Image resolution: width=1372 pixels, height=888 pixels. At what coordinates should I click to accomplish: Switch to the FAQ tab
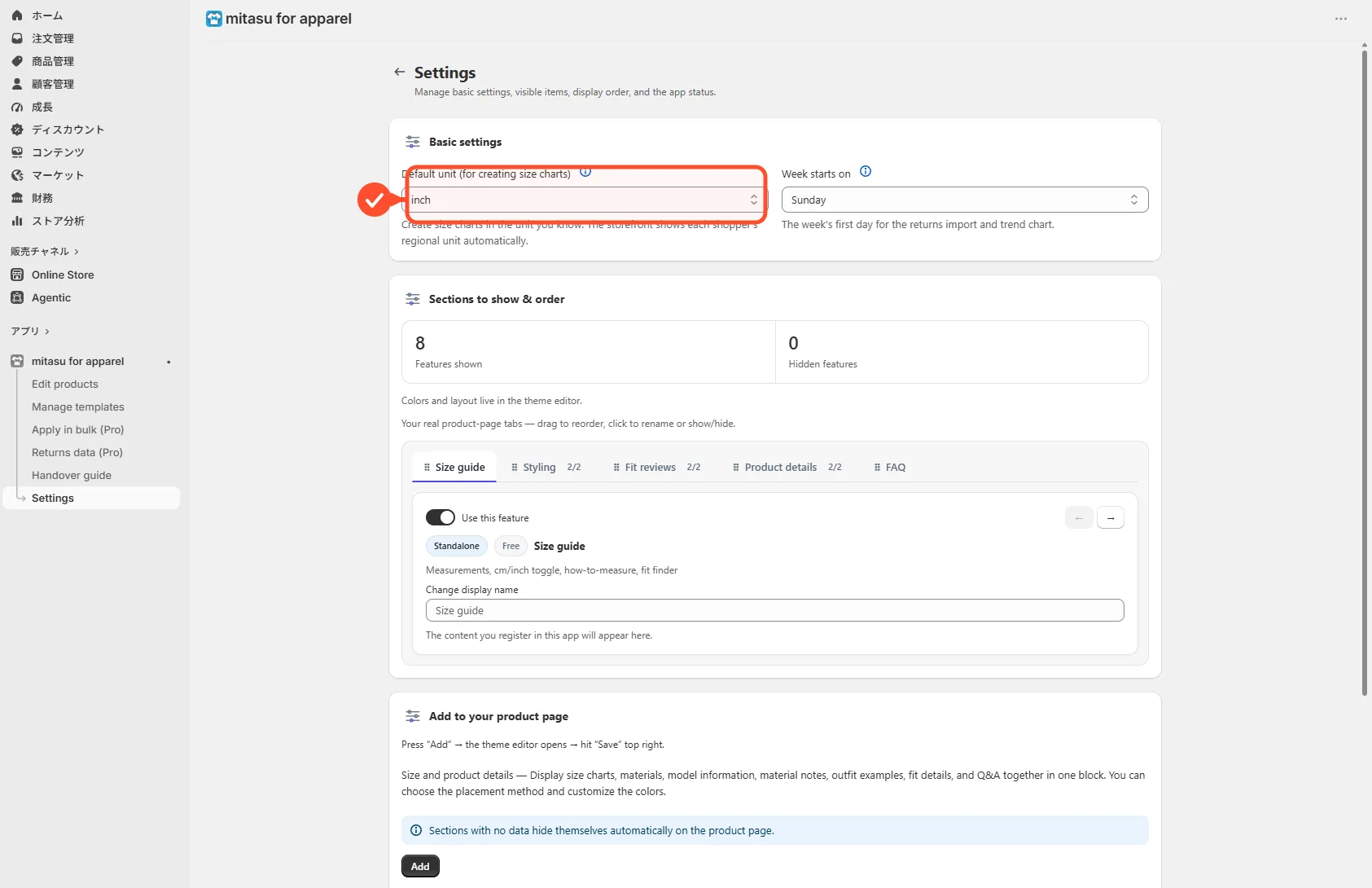[x=890, y=467]
